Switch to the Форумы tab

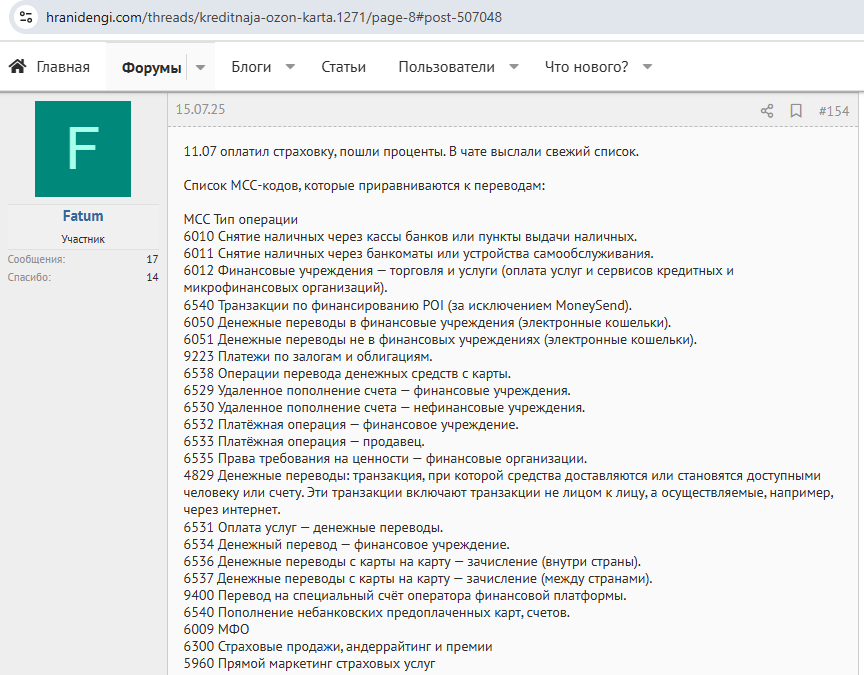click(x=151, y=67)
